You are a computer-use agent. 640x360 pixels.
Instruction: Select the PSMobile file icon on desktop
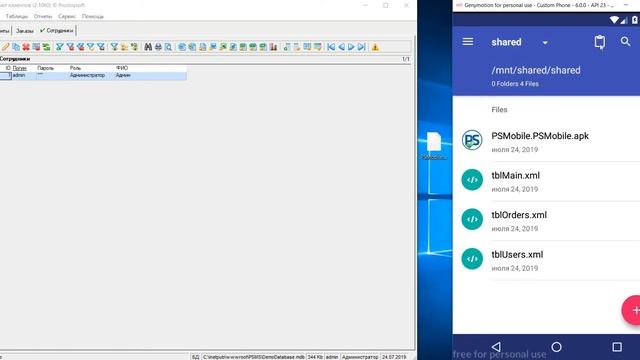coord(433,146)
